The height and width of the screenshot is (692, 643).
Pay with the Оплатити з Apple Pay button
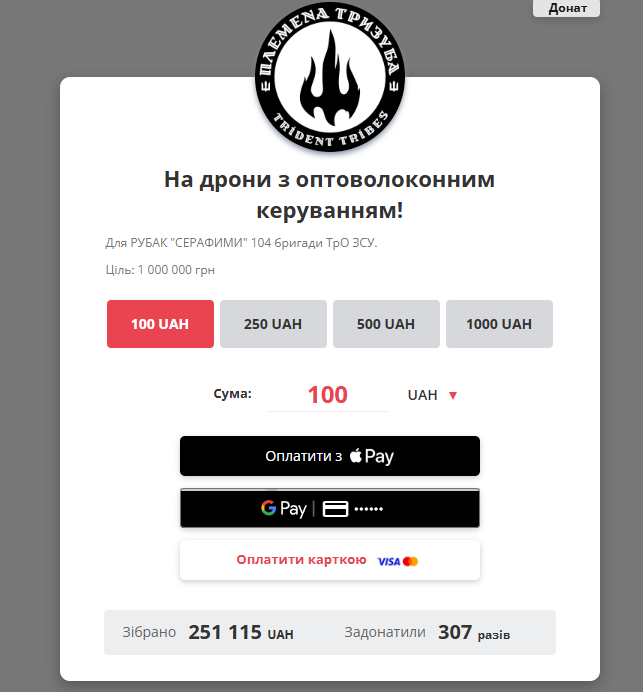[330, 456]
